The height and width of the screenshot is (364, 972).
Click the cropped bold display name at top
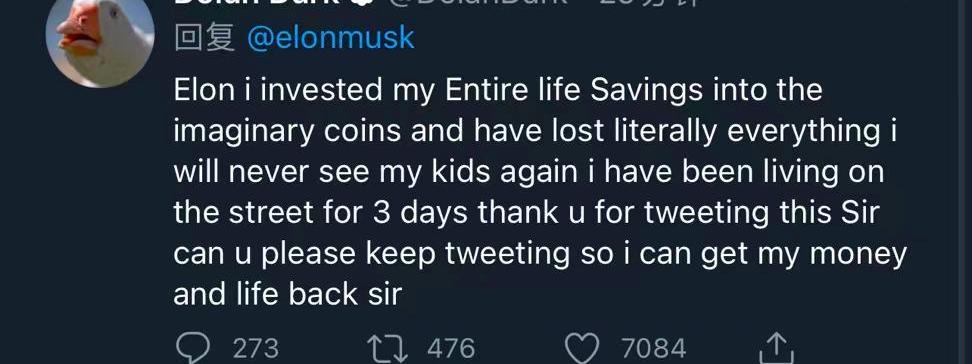click(x=257, y=2)
